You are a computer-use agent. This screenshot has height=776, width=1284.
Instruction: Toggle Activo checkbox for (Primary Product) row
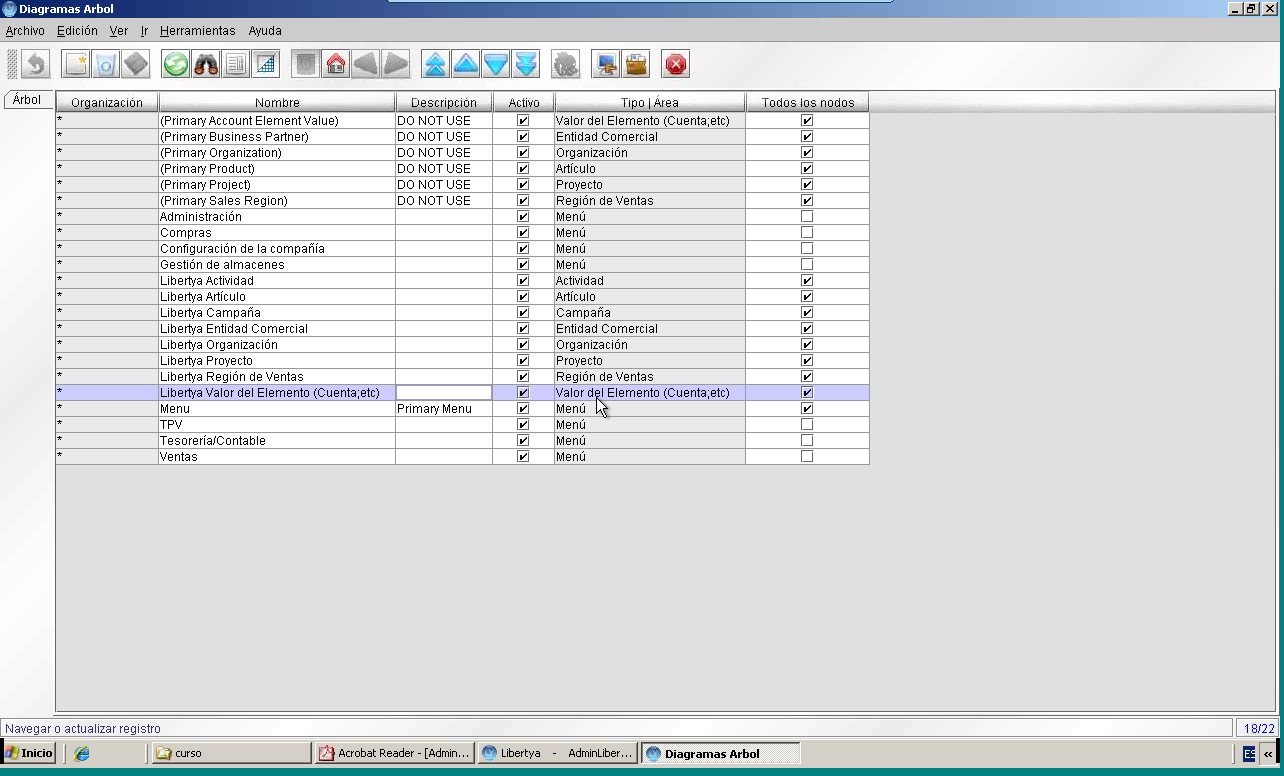[x=523, y=169]
